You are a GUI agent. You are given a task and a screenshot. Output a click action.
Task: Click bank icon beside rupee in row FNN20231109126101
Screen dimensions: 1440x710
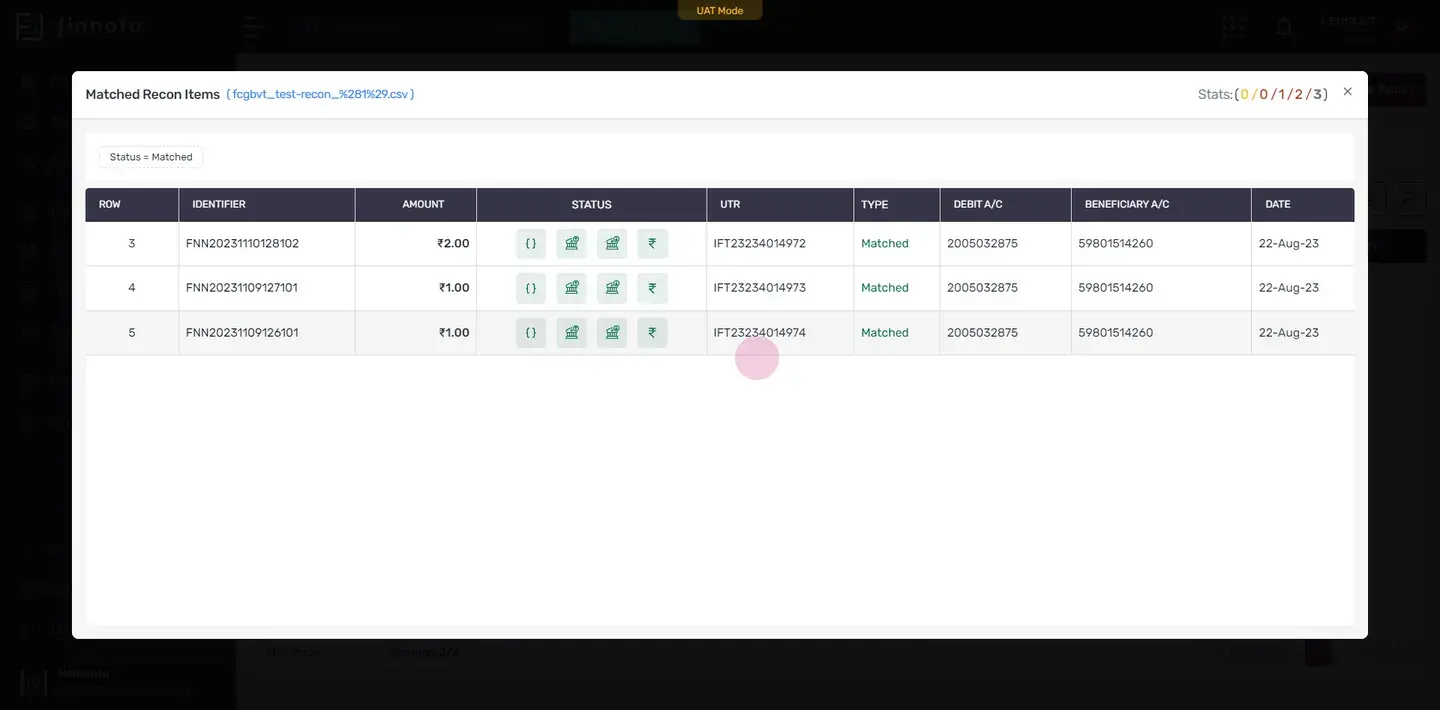[612, 332]
